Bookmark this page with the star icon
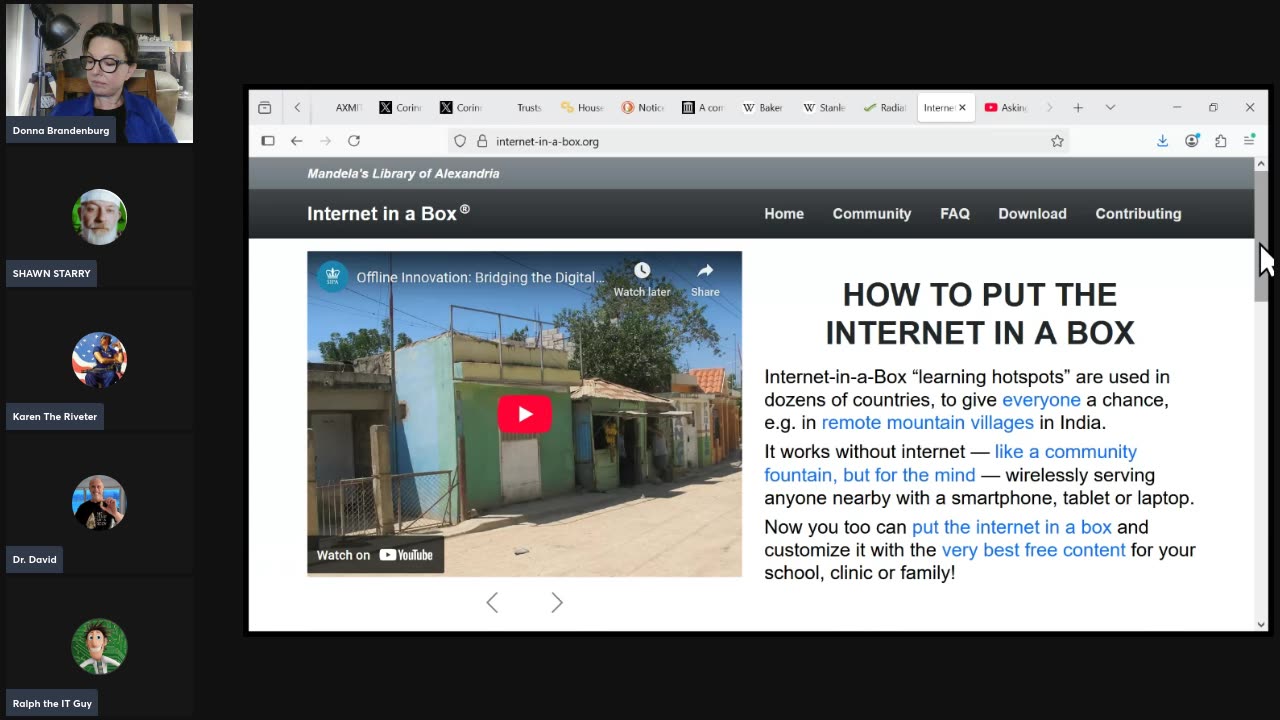Screen dimensions: 1280x720 click(1057, 141)
